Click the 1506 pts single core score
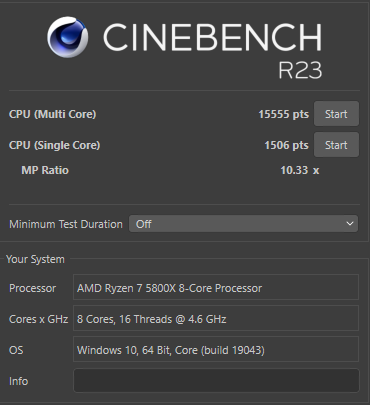The image size is (370, 405). (286, 145)
